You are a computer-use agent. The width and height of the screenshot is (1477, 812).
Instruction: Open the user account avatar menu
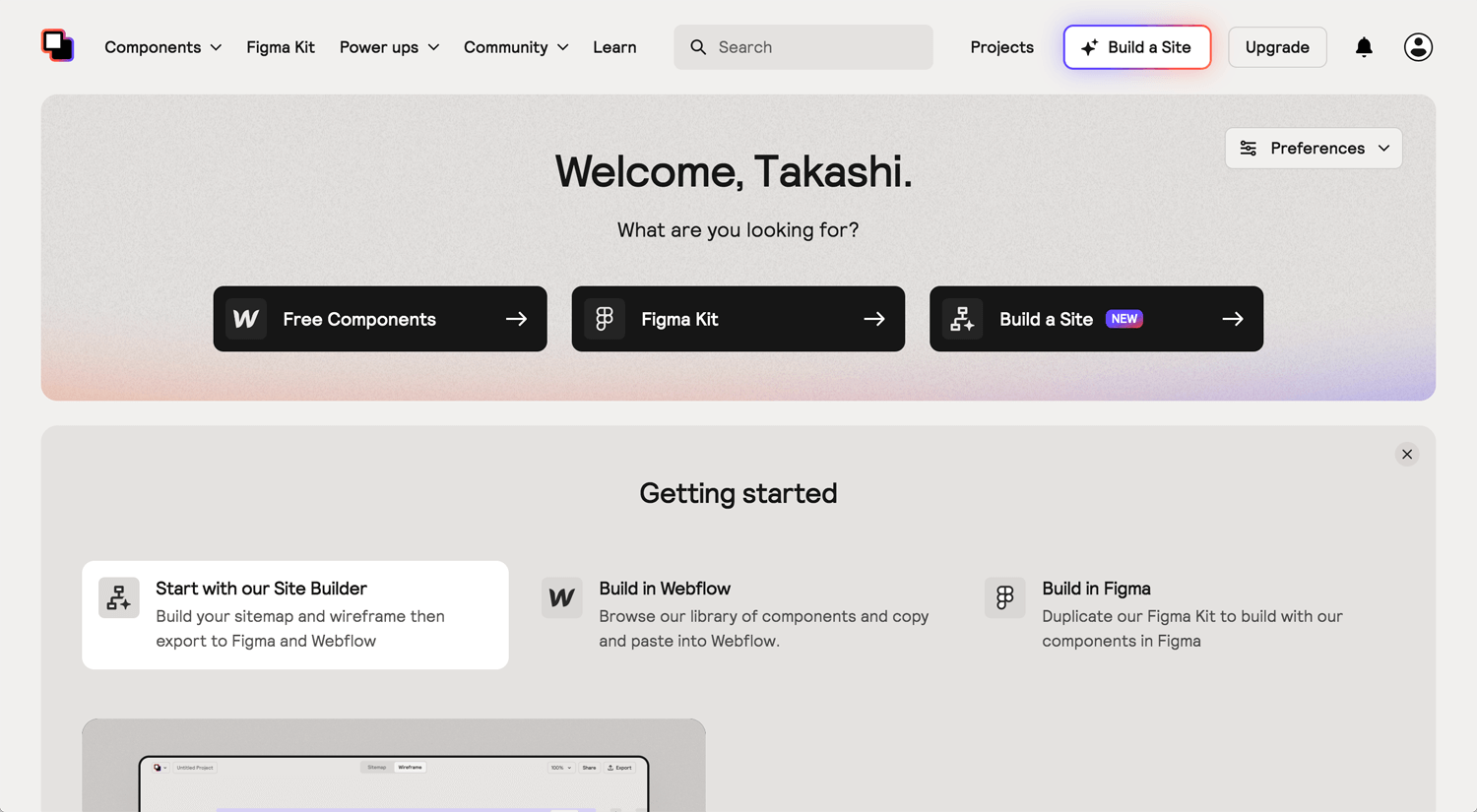tap(1418, 46)
